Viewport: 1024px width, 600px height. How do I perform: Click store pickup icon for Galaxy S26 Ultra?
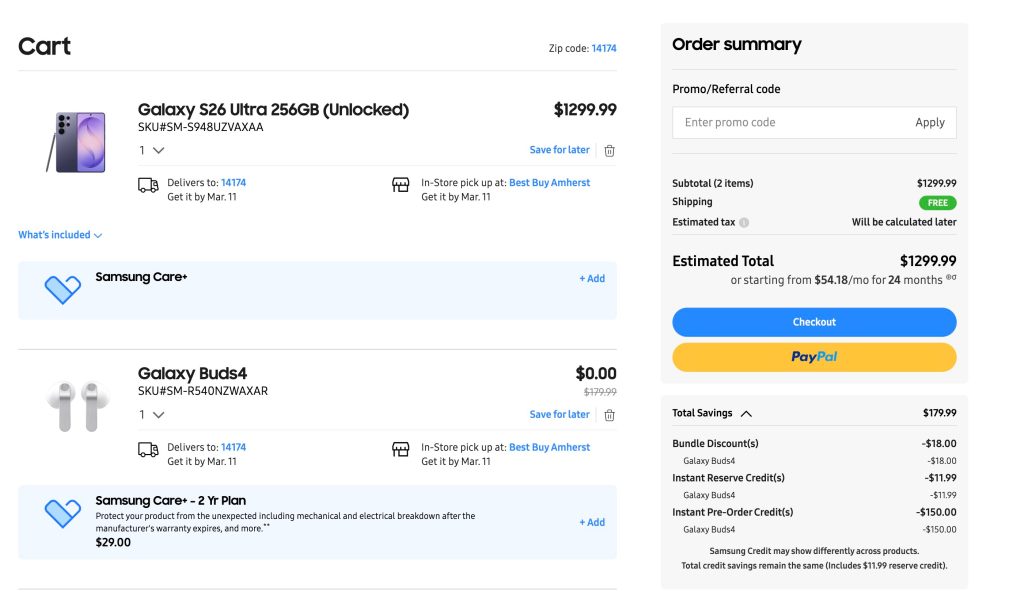pos(401,185)
